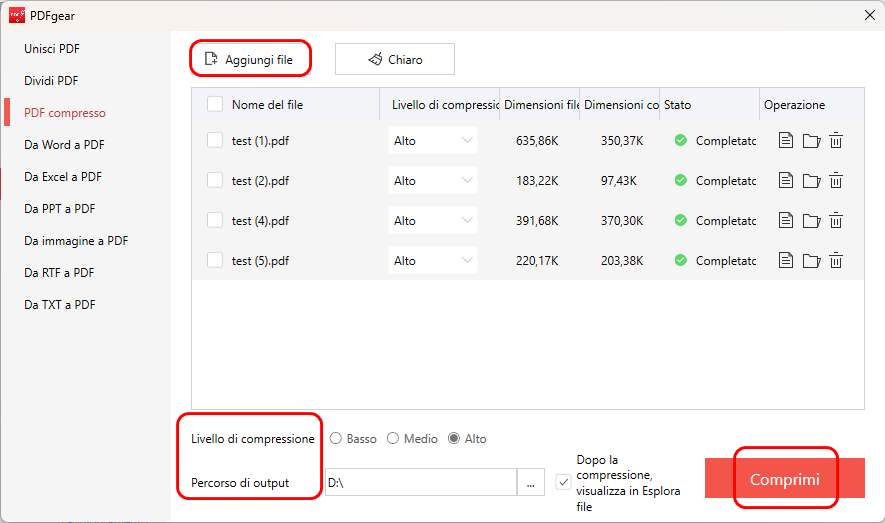
Task: Delete test (2).pdf from the list
Action: click(x=836, y=181)
